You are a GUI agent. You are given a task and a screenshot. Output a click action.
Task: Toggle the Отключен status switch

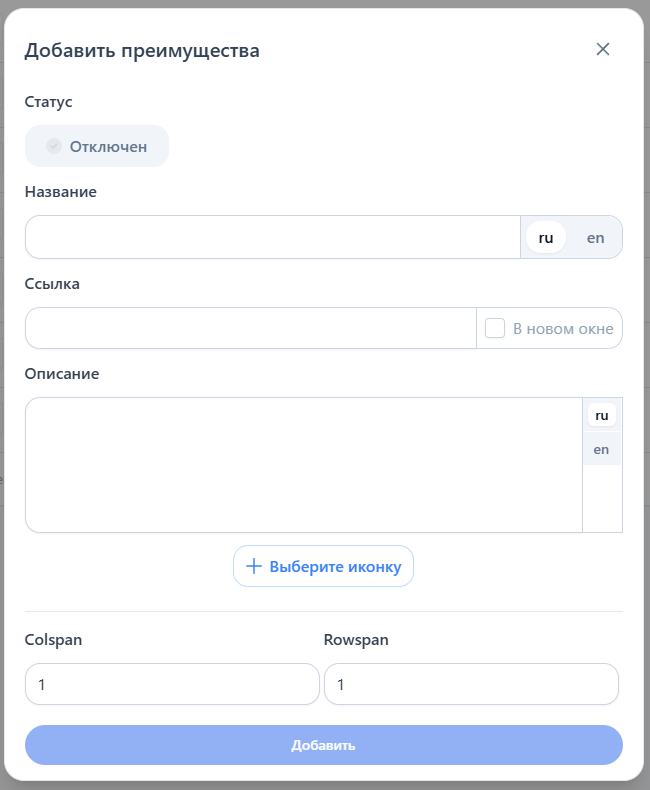97,146
